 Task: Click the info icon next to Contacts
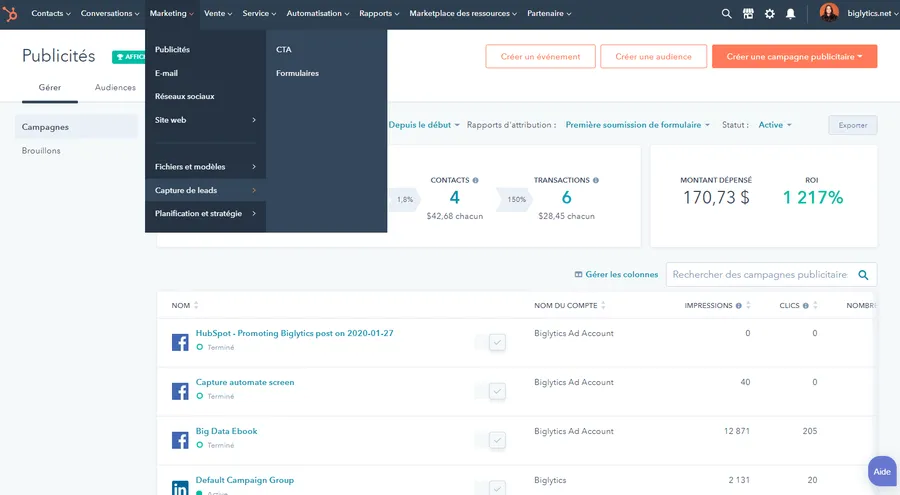pyautogui.click(x=475, y=181)
